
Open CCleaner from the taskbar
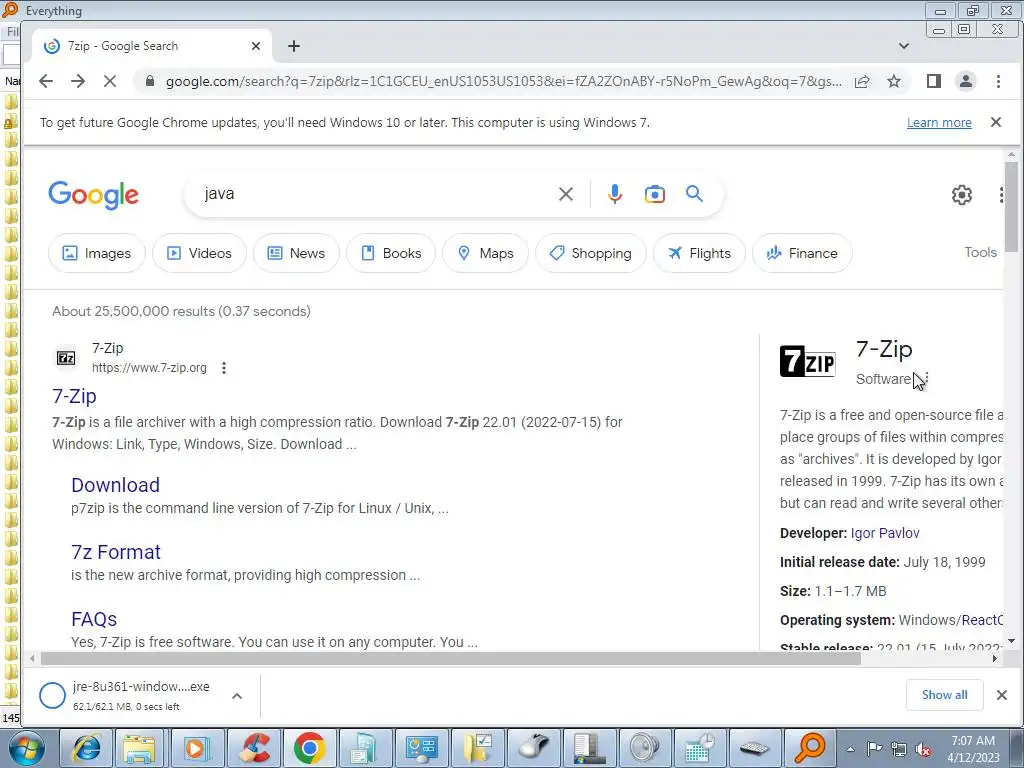pos(253,748)
